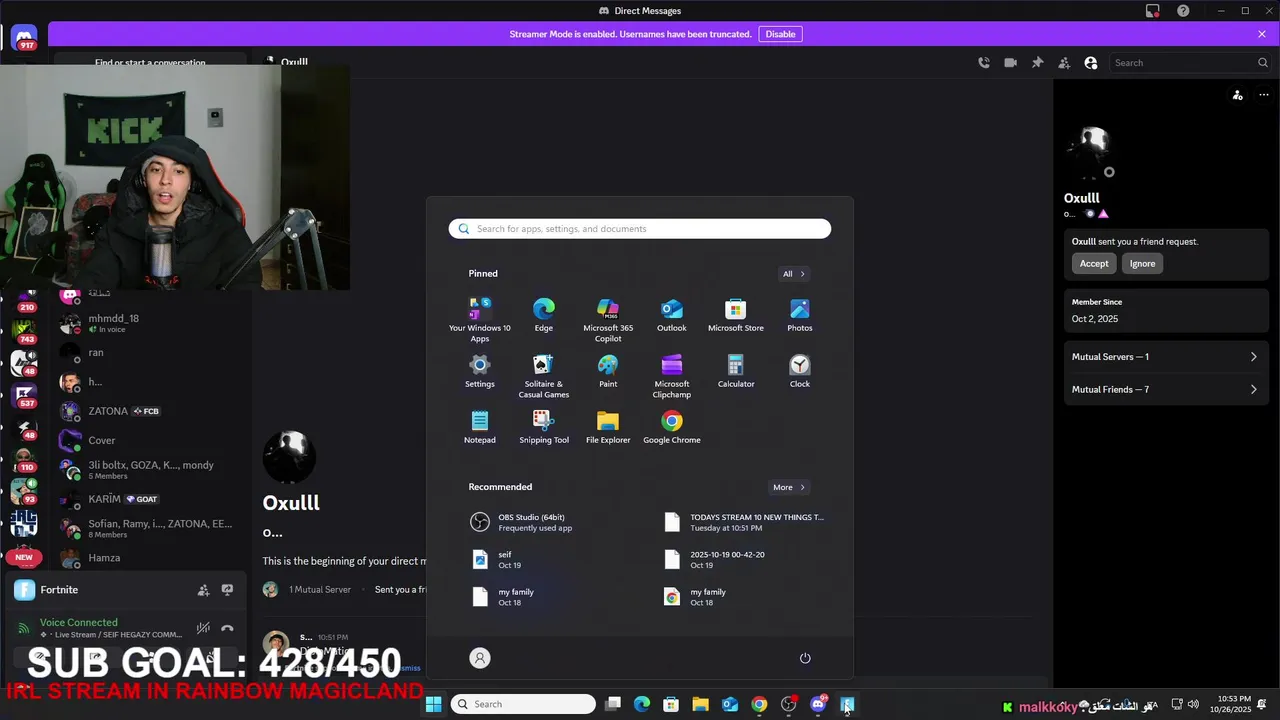1280x720 pixels.
Task: Add friends to DM icon
Action: click(x=1064, y=63)
